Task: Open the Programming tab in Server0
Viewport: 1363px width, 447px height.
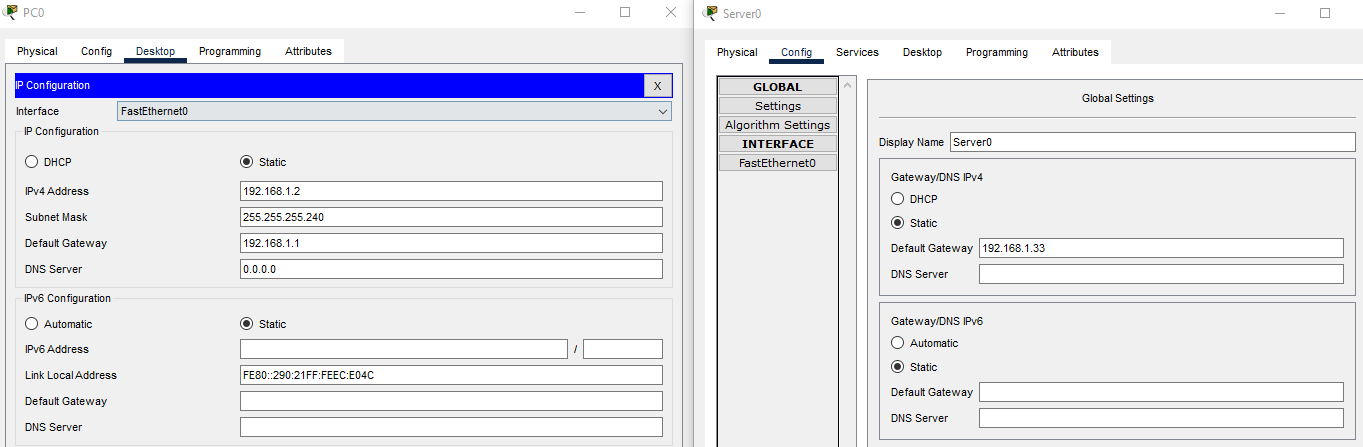Action: [997, 52]
